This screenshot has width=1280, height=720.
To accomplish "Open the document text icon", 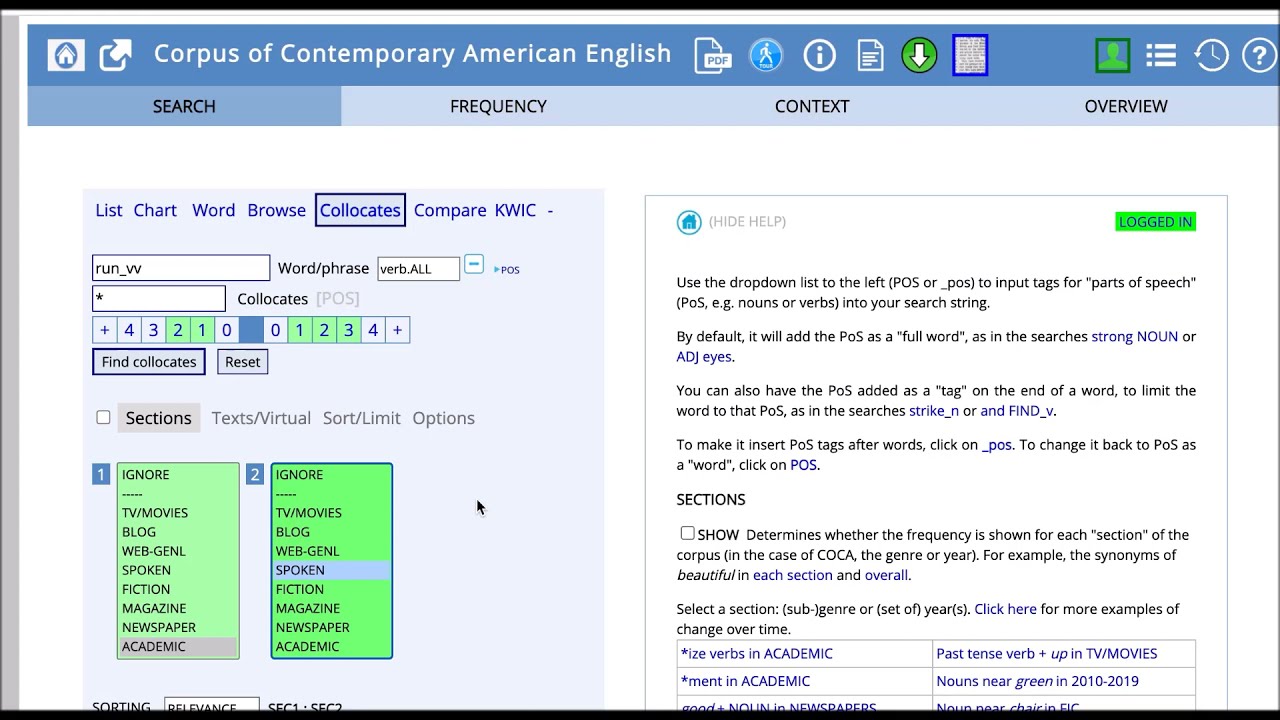I will coord(870,55).
